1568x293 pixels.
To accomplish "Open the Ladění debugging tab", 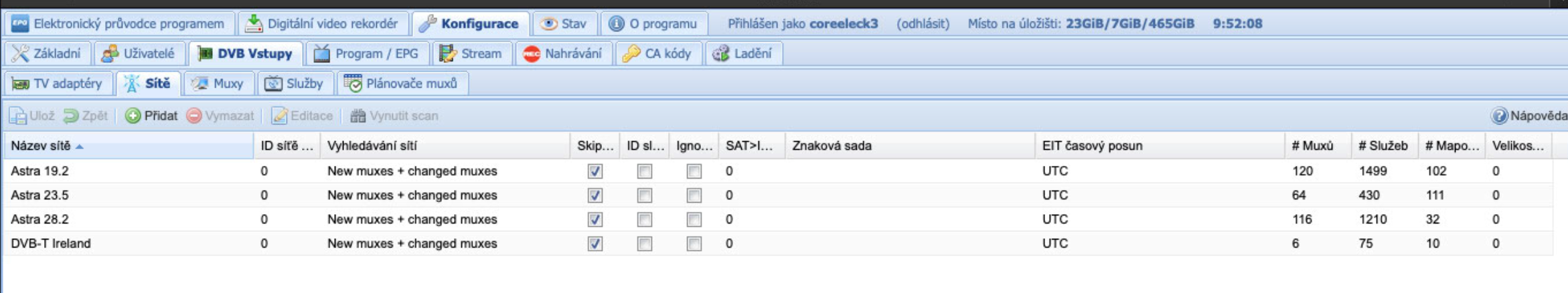I will [743, 54].
